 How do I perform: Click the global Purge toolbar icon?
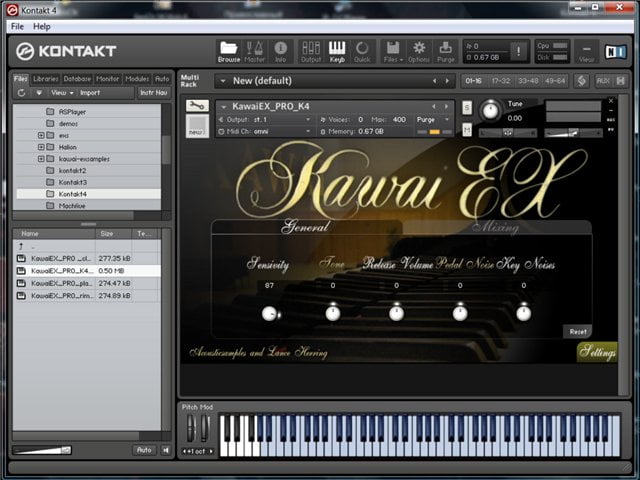click(445, 51)
